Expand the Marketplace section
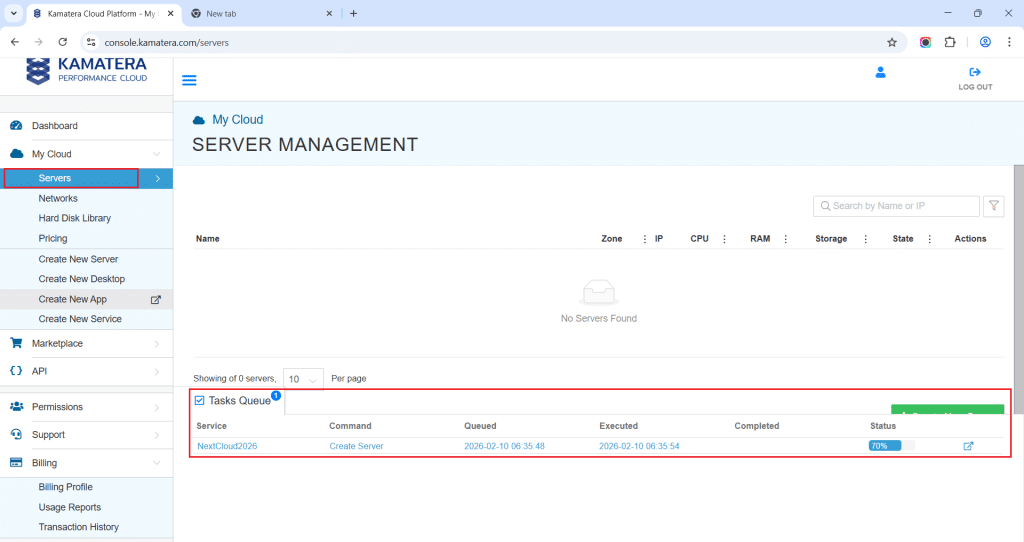1024x542 pixels. coord(157,343)
